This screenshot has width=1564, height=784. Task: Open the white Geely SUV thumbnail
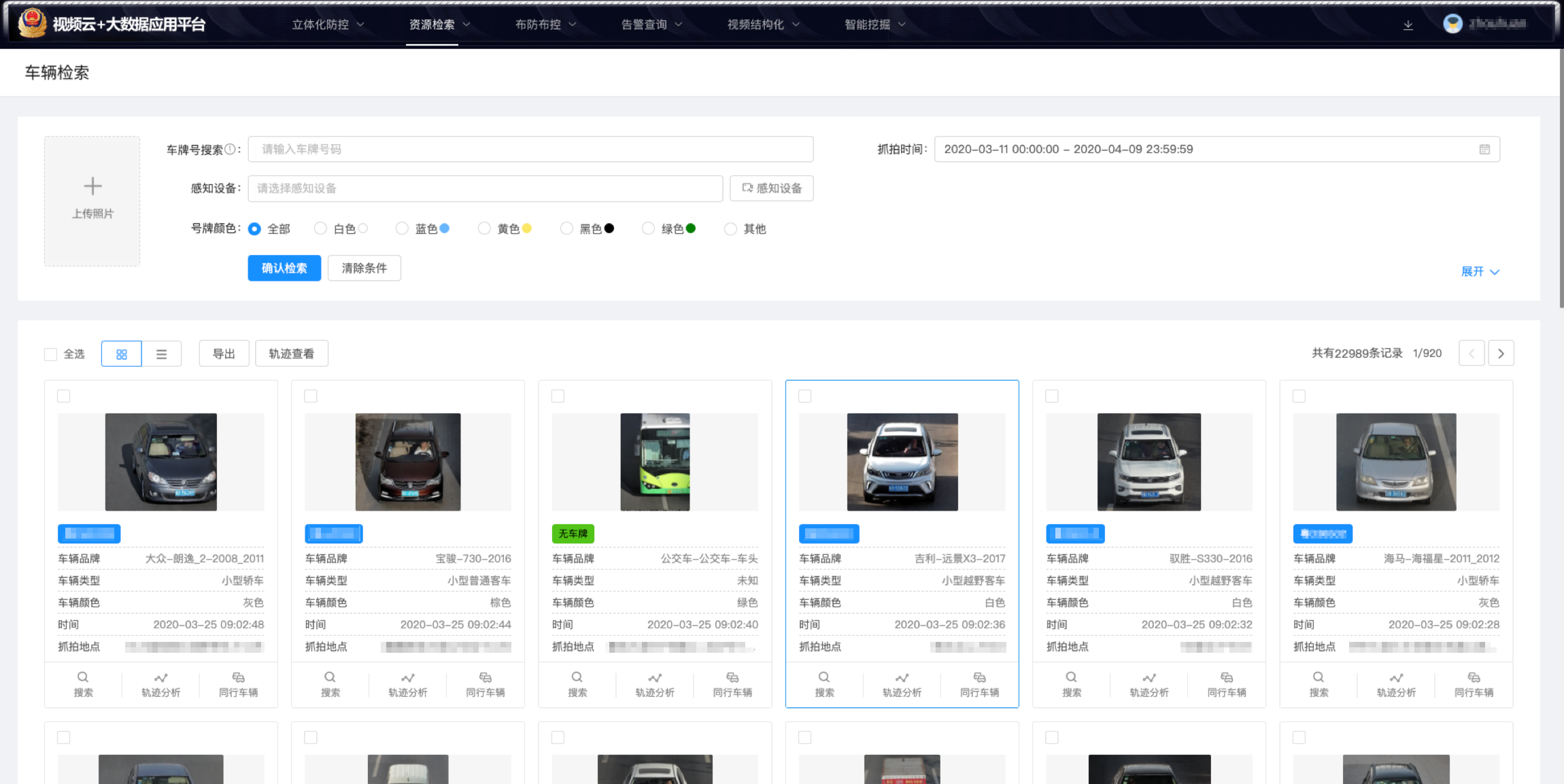(x=902, y=462)
